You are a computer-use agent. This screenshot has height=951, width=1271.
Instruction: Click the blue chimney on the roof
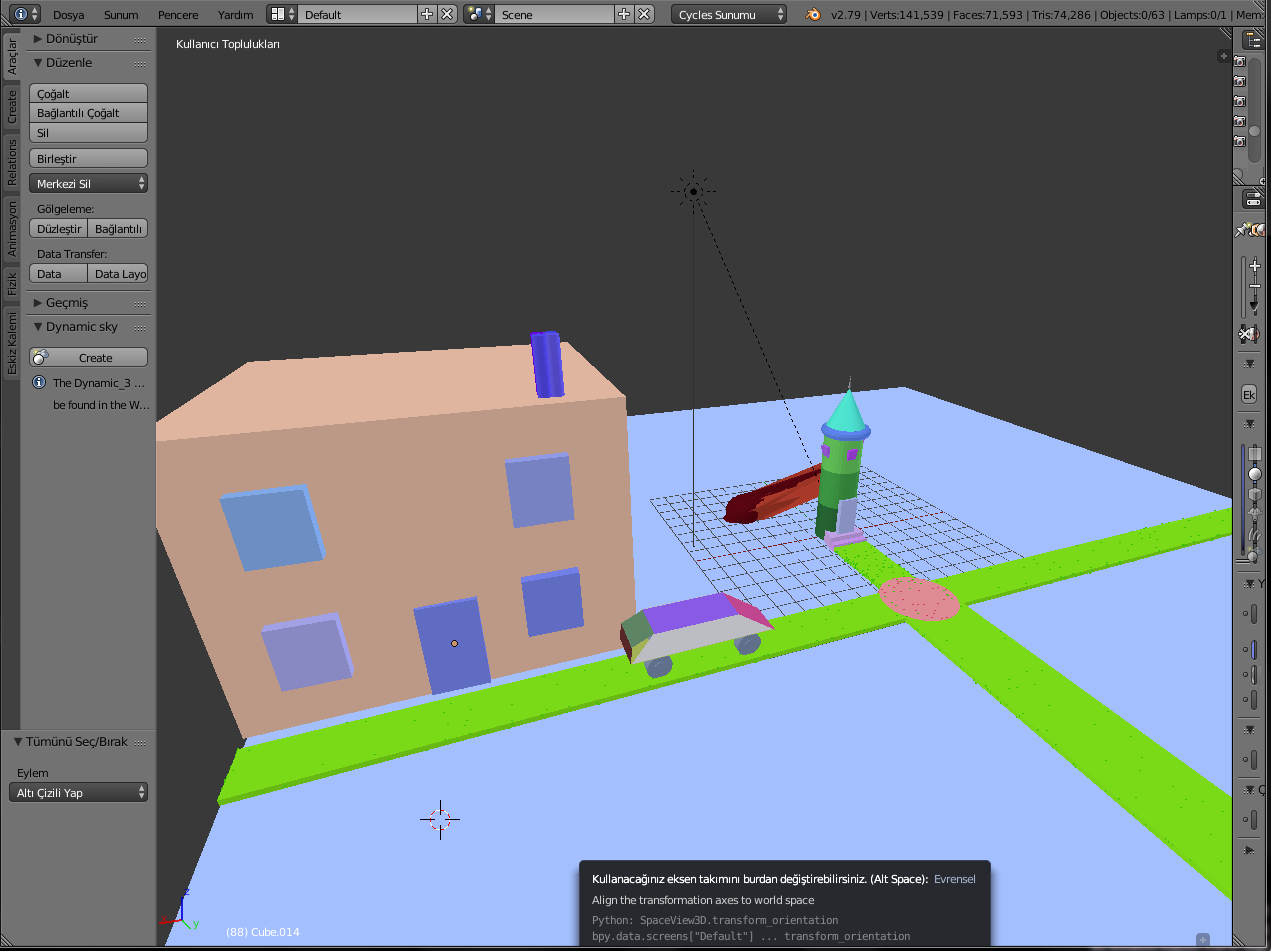point(547,364)
